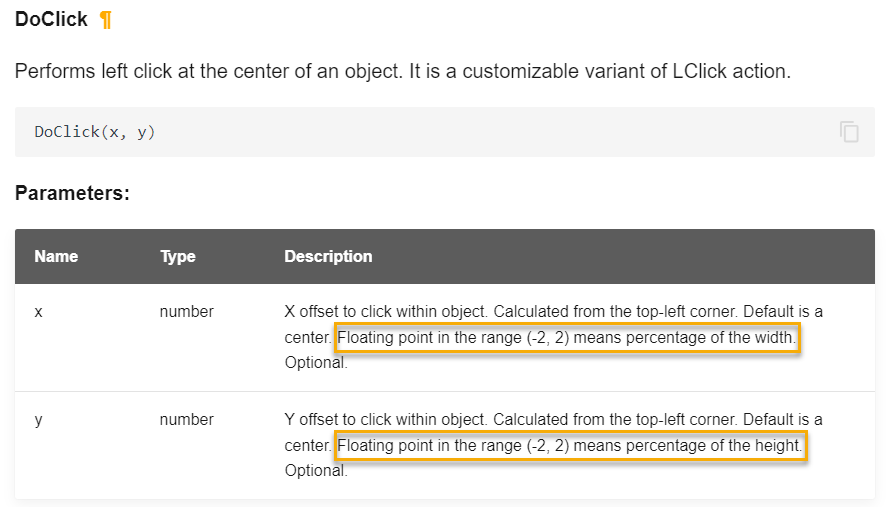Click the Parameters heading
890x507 pixels.
72,193
